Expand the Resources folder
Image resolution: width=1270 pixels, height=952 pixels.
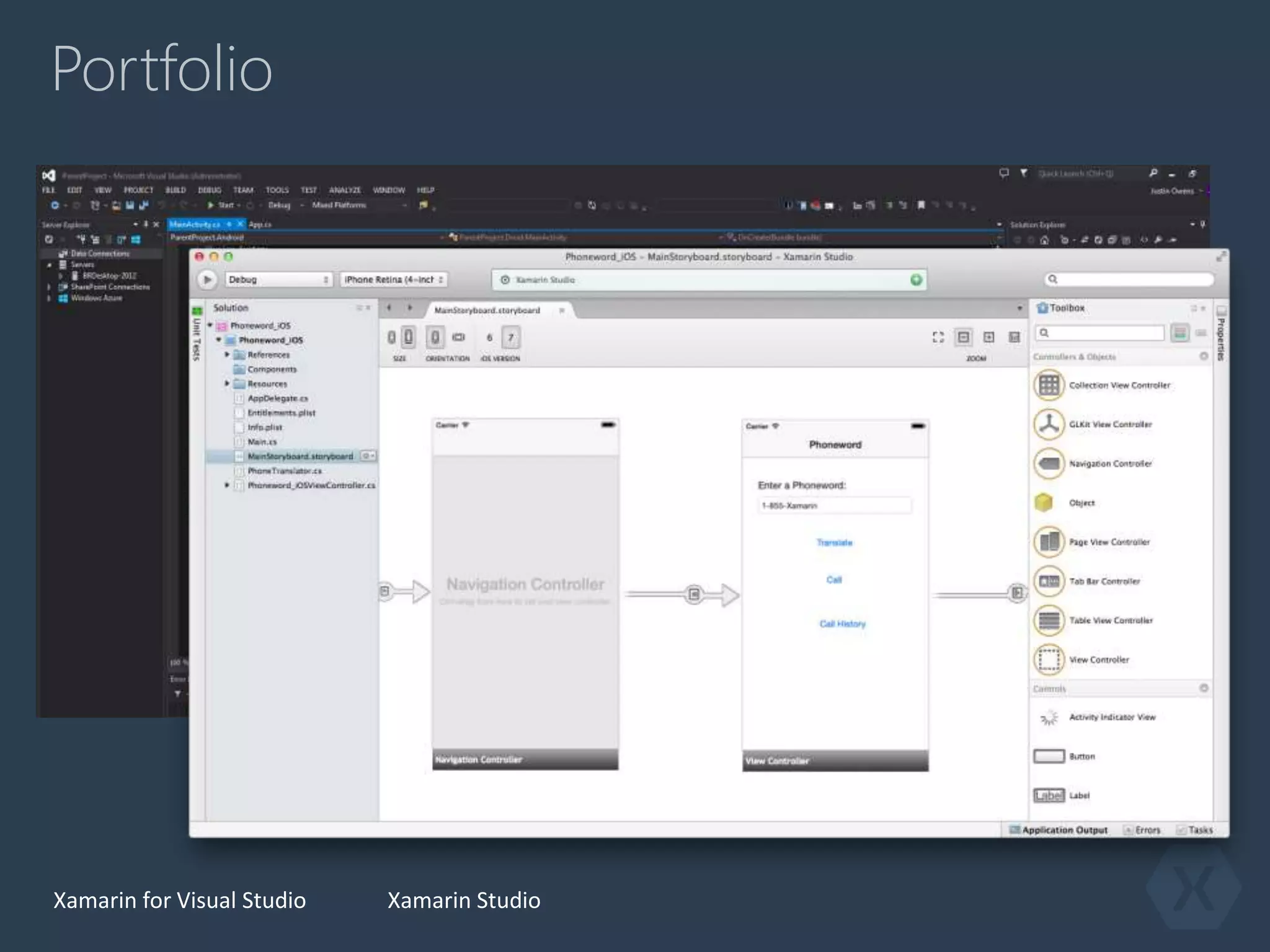[227, 384]
